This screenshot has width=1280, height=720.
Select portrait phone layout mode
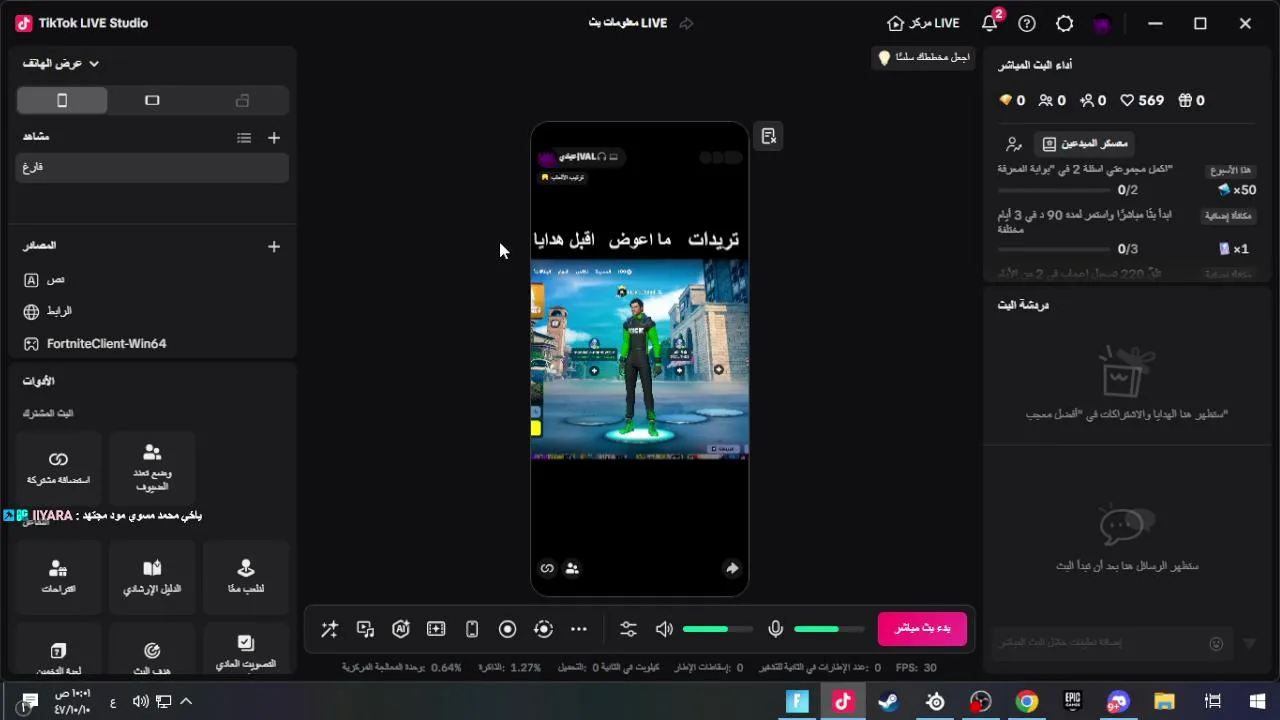(62, 100)
